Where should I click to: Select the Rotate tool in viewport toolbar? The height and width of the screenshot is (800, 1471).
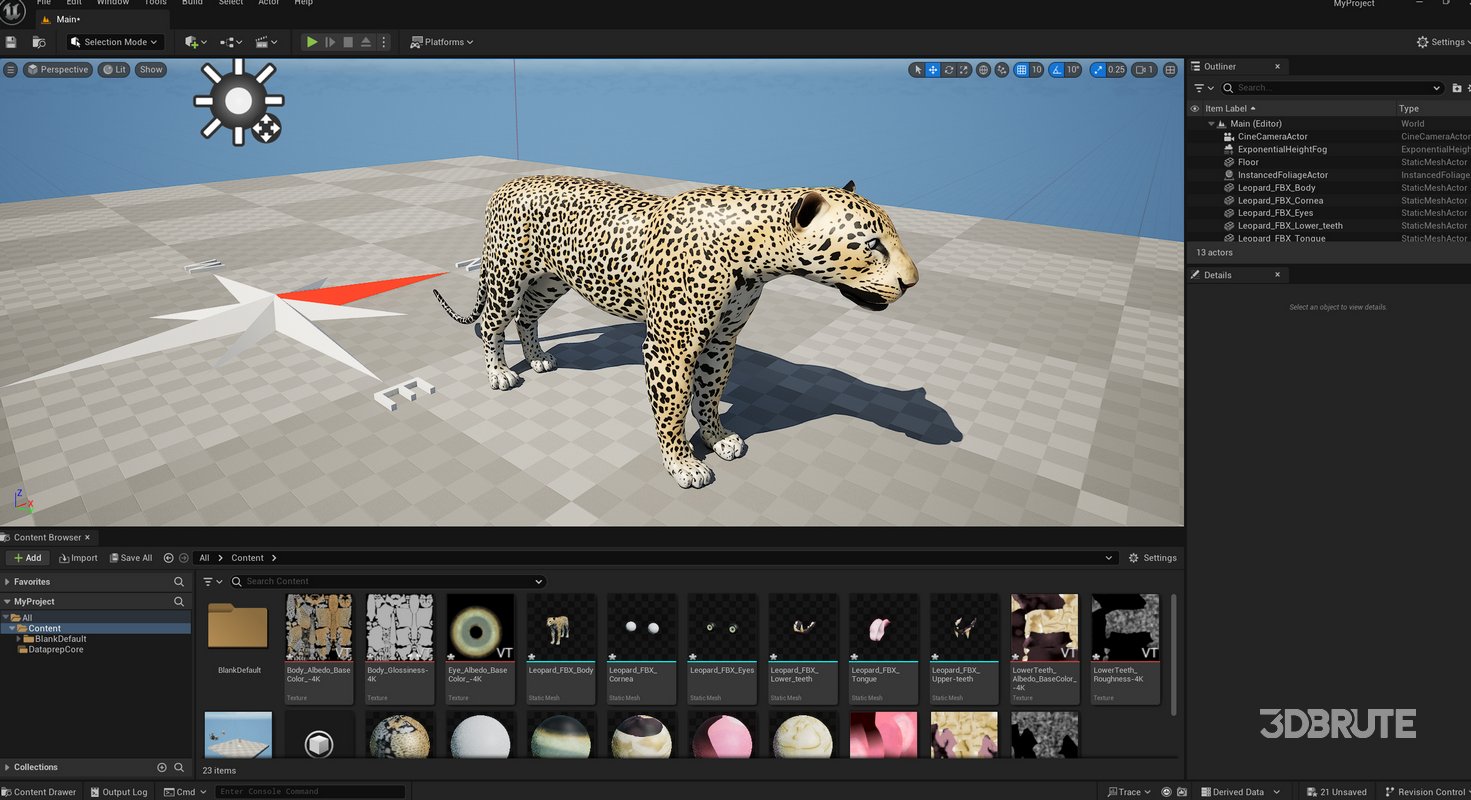click(x=948, y=70)
